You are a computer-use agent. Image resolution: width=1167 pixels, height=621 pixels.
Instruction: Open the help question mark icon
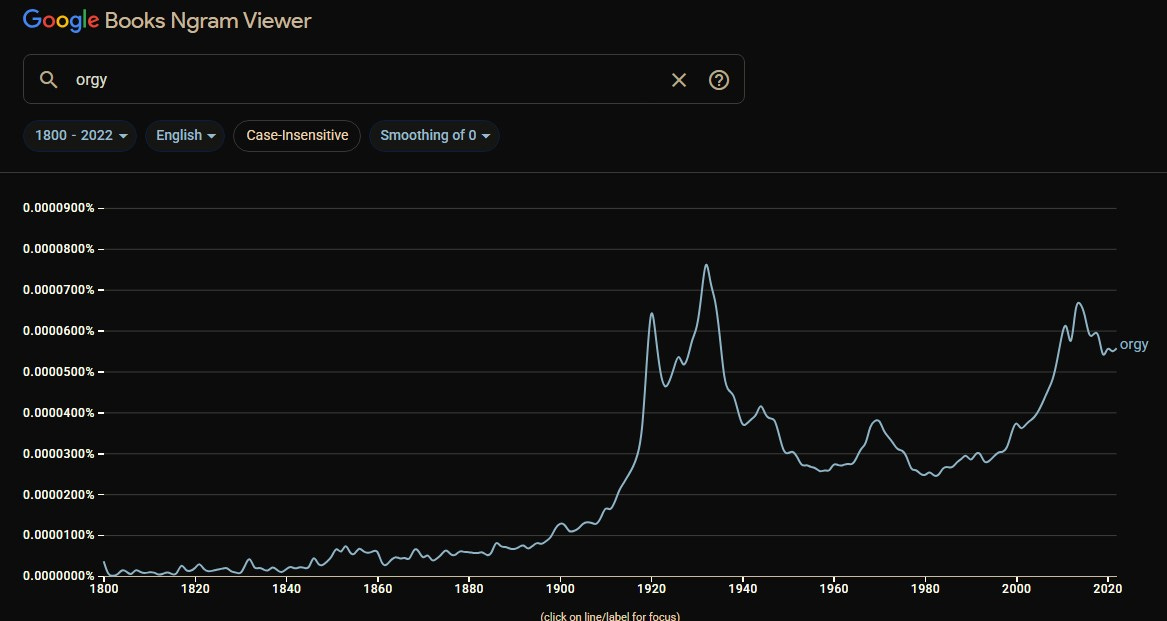click(718, 80)
